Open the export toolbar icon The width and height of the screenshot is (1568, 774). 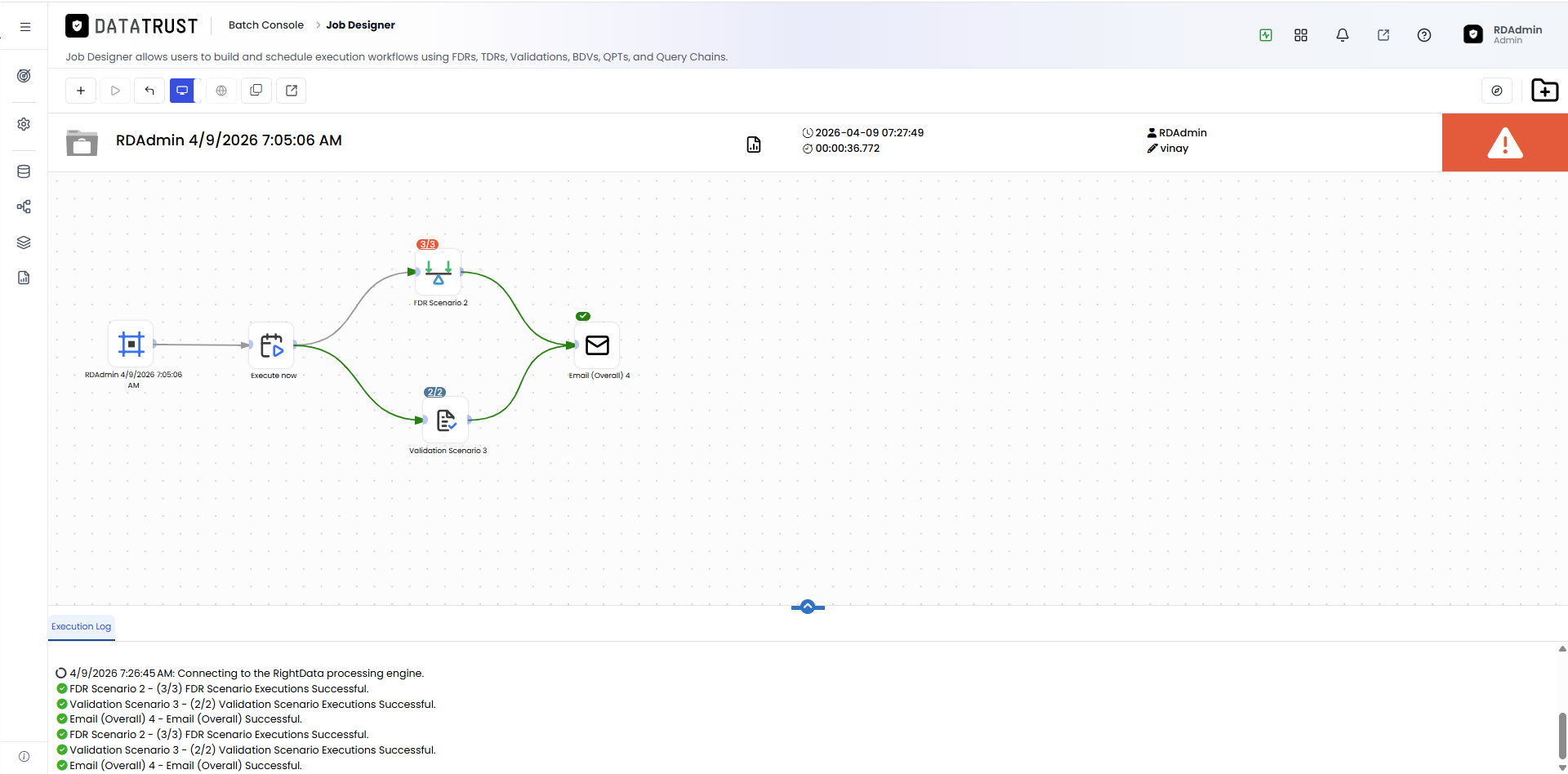coord(292,91)
